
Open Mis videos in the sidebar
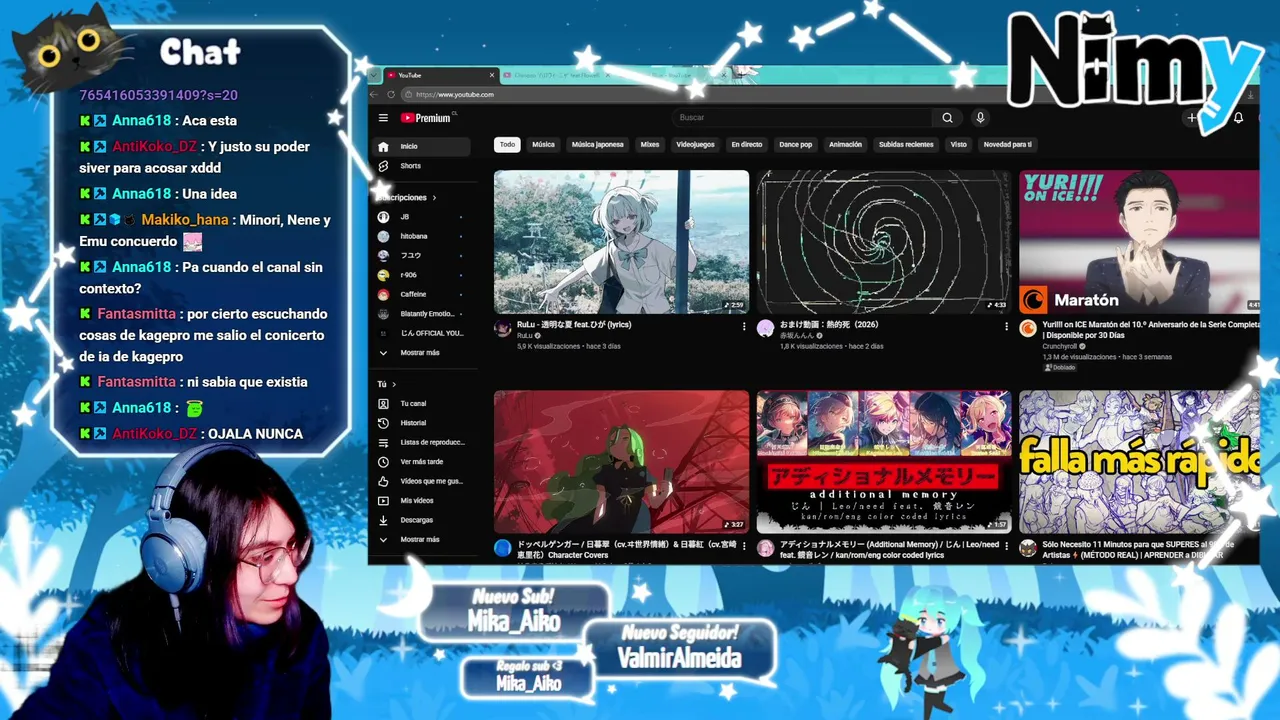point(422,501)
